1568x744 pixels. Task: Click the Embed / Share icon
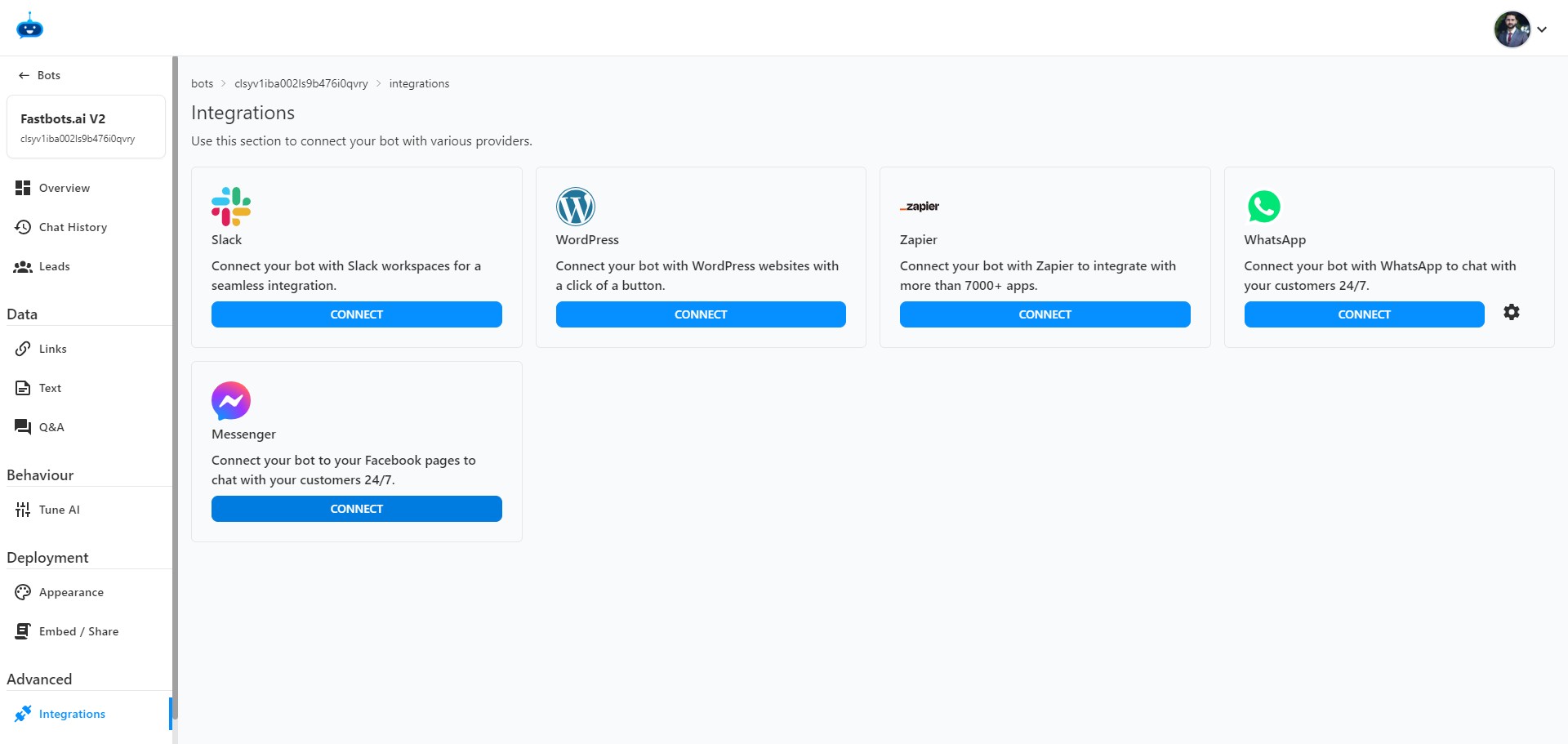click(23, 631)
